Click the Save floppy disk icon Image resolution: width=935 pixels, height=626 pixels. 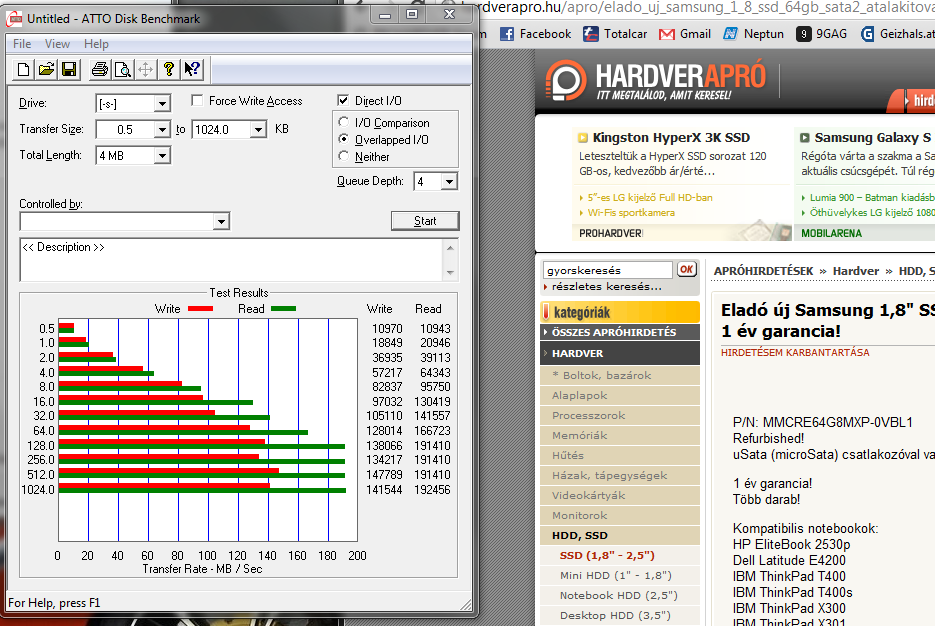click(69, 70)
